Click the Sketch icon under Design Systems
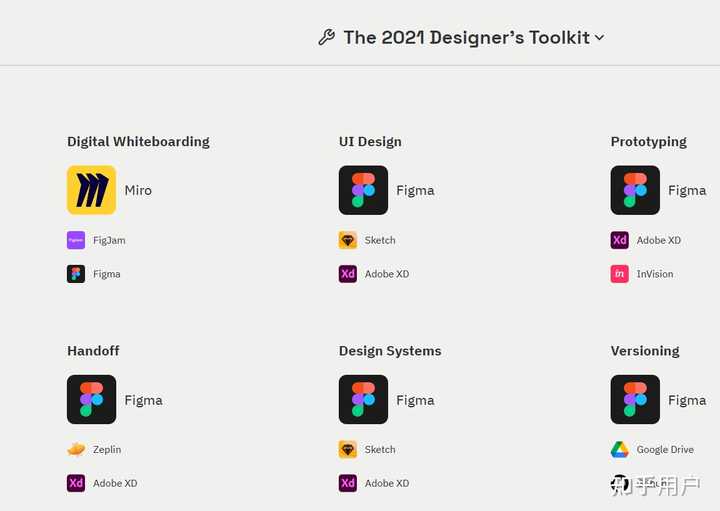 pos(348,450)
